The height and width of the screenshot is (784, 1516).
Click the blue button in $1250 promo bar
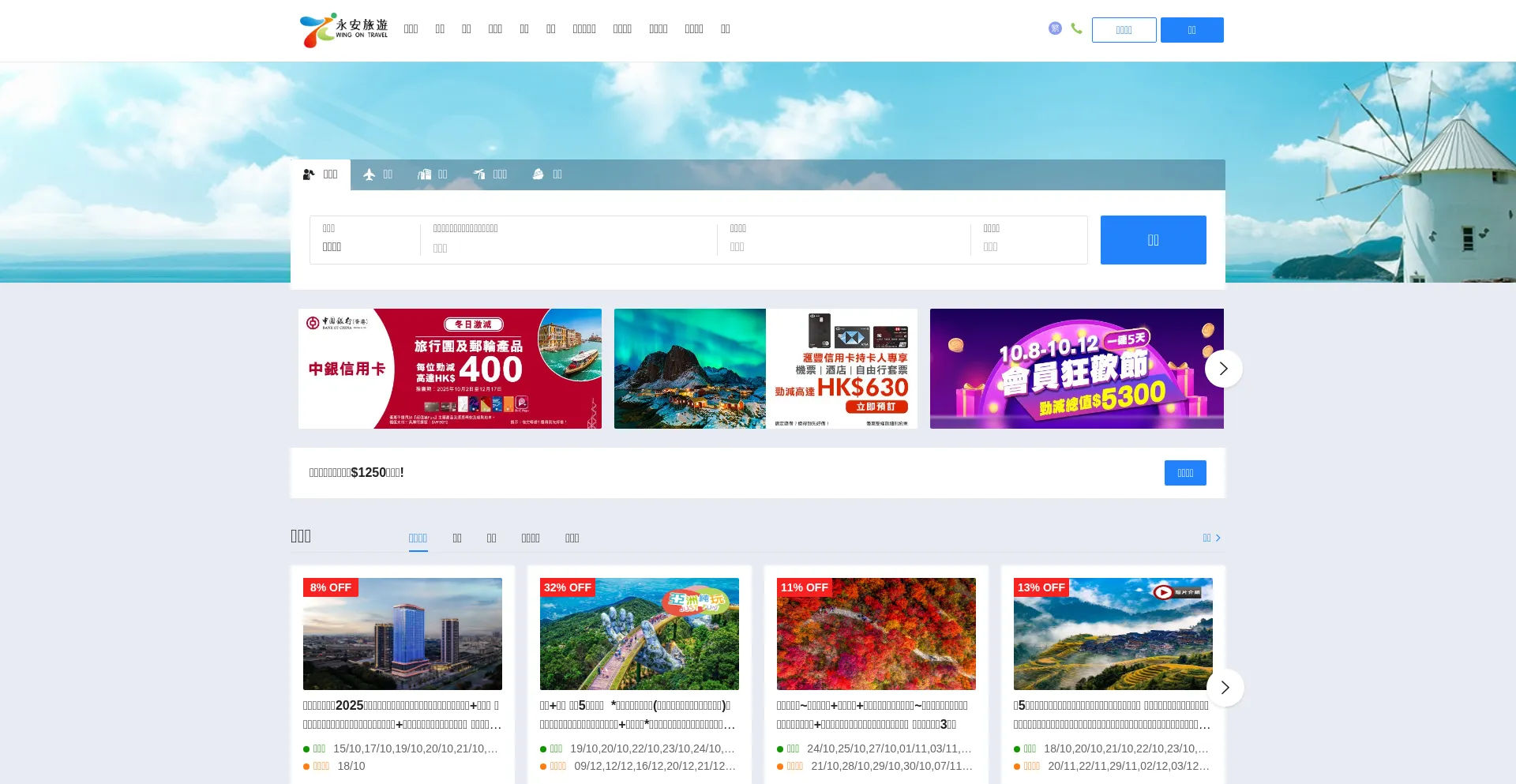(1184, 473)
